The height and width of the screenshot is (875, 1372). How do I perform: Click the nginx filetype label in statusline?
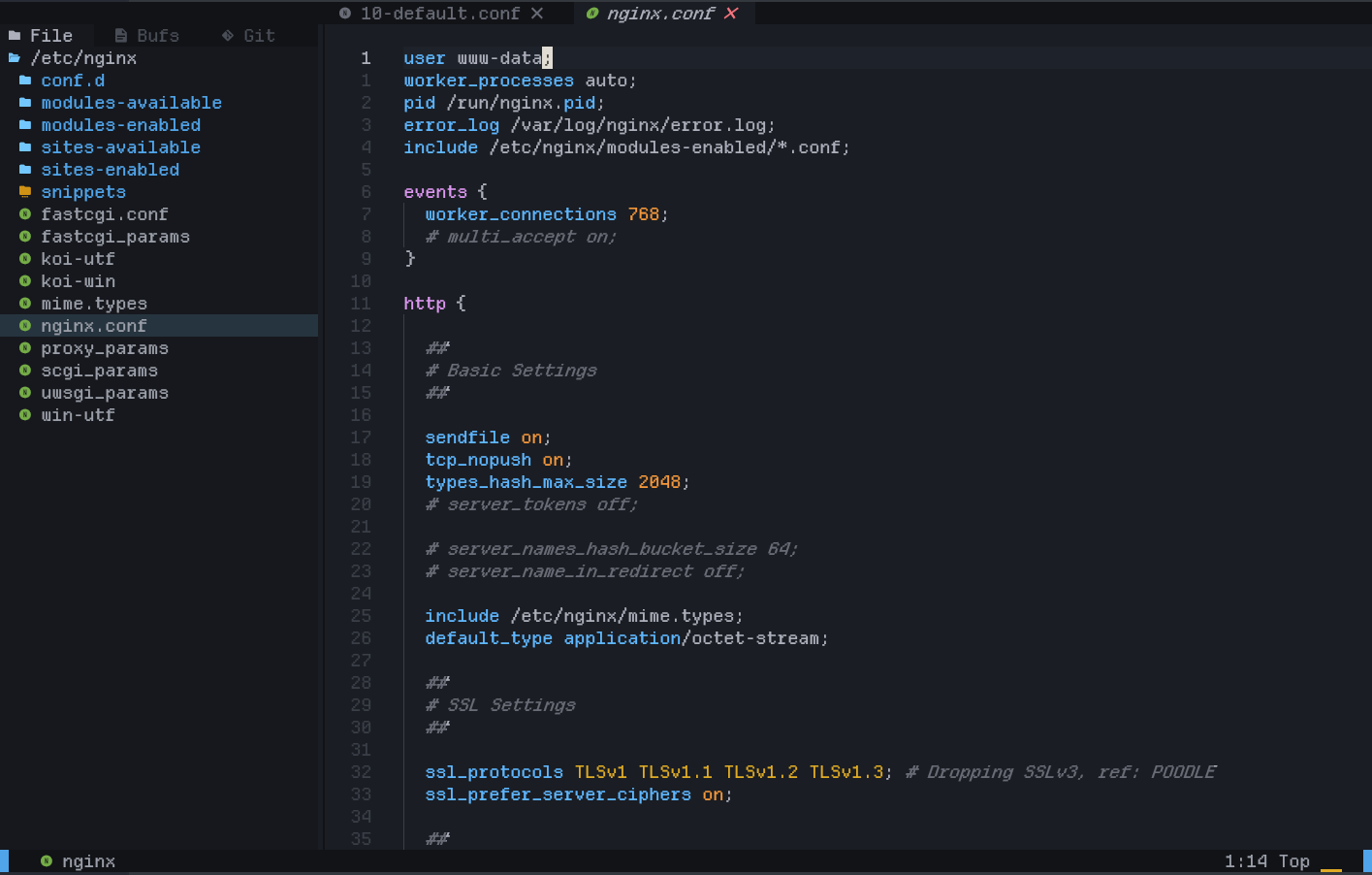tap(88, 861)
